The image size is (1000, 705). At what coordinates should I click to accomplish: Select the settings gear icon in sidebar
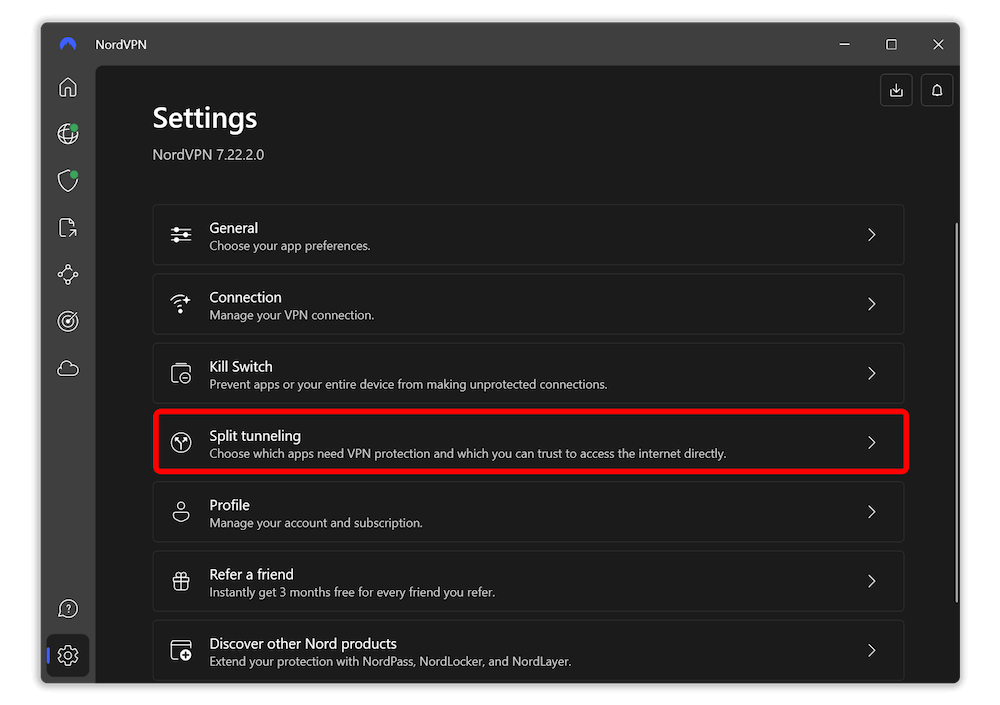68,655
